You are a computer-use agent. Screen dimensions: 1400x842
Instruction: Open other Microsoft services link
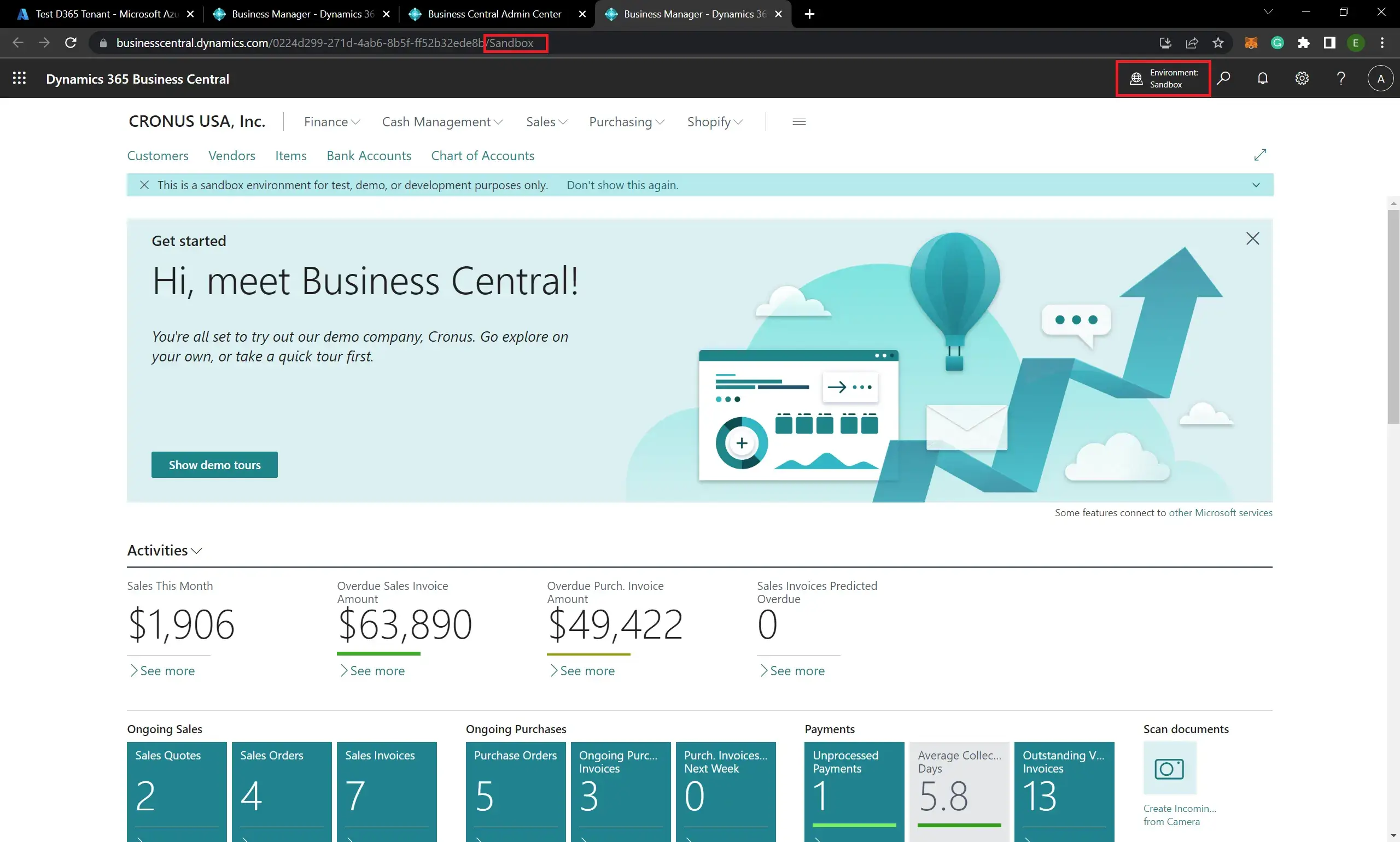coord(1220,512)
